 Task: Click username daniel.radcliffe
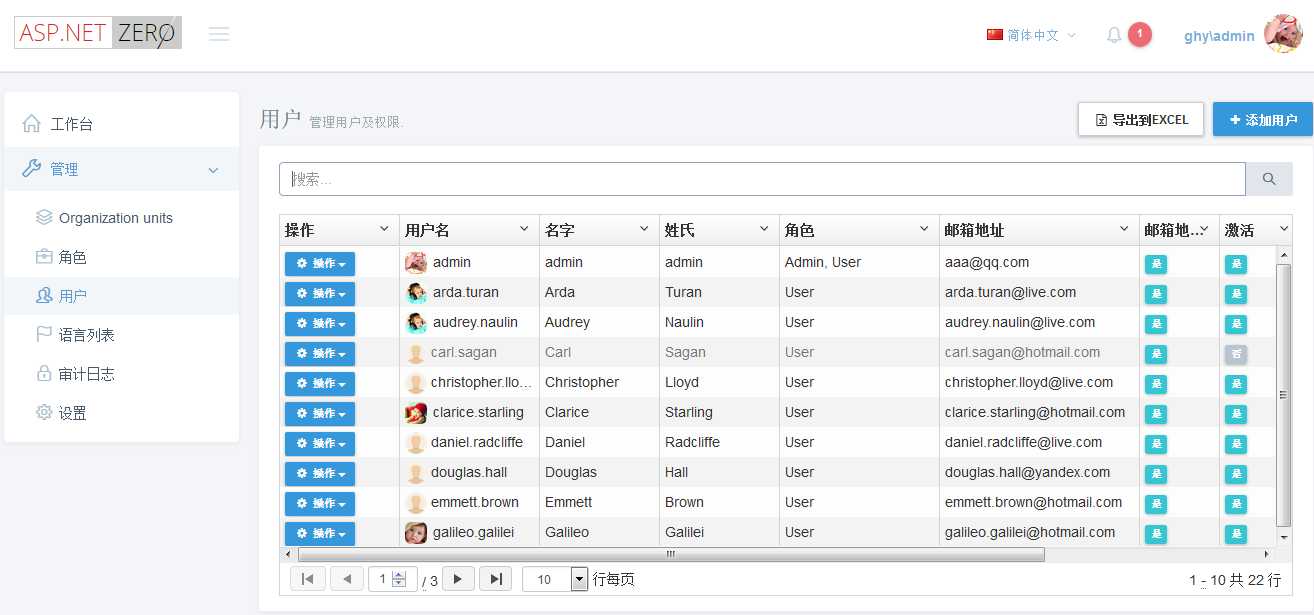click(x=475, y=442)
